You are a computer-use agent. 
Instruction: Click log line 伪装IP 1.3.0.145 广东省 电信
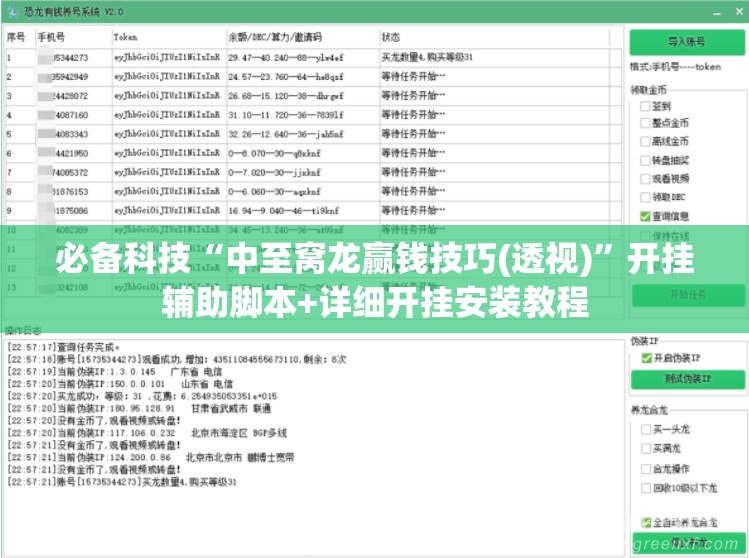pyautogui.click(x=115, y=372)
